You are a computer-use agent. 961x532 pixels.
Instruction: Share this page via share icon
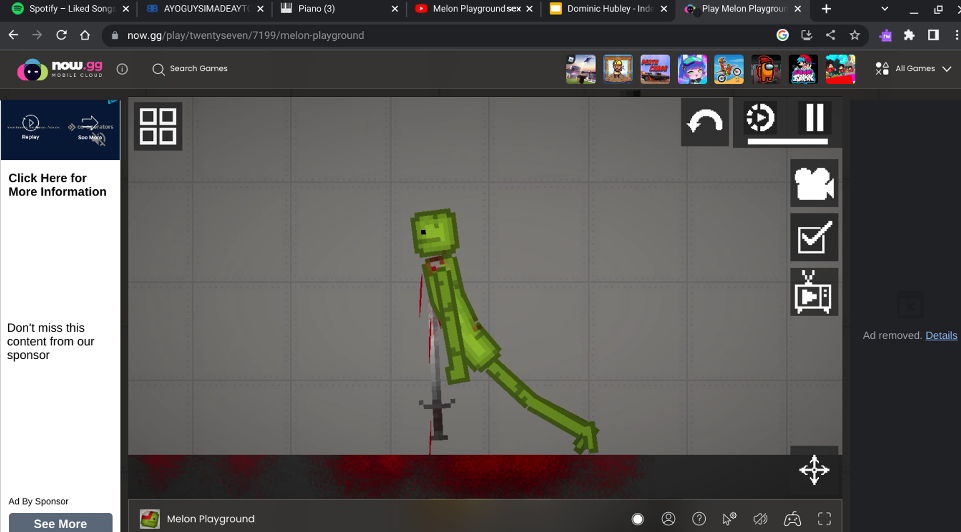pyautogui.click(x=830, y=35)
